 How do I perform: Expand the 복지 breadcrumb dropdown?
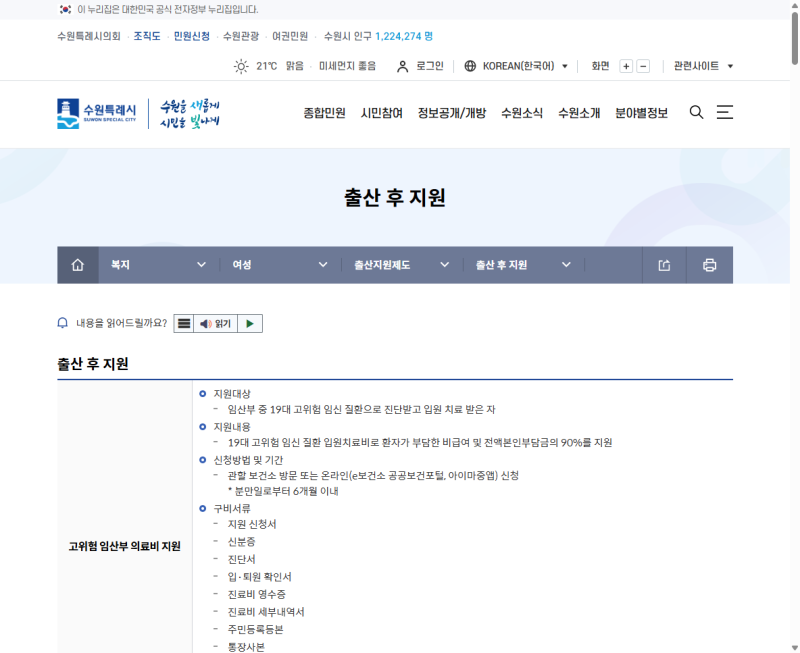pyautogui.click(x=159, y=265)
